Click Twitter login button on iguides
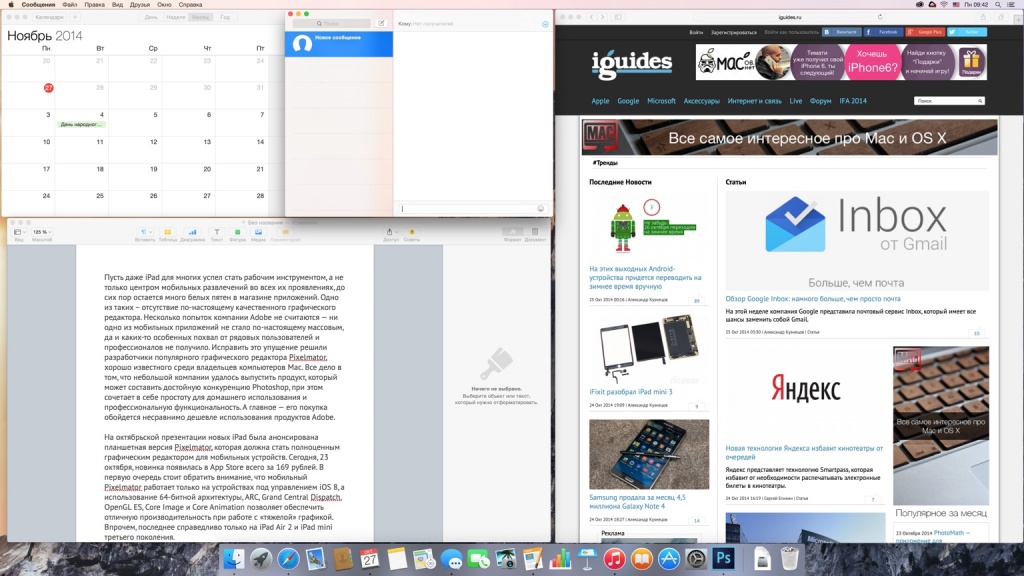This screenshot has height=576, width=1024. pos(967,31)
